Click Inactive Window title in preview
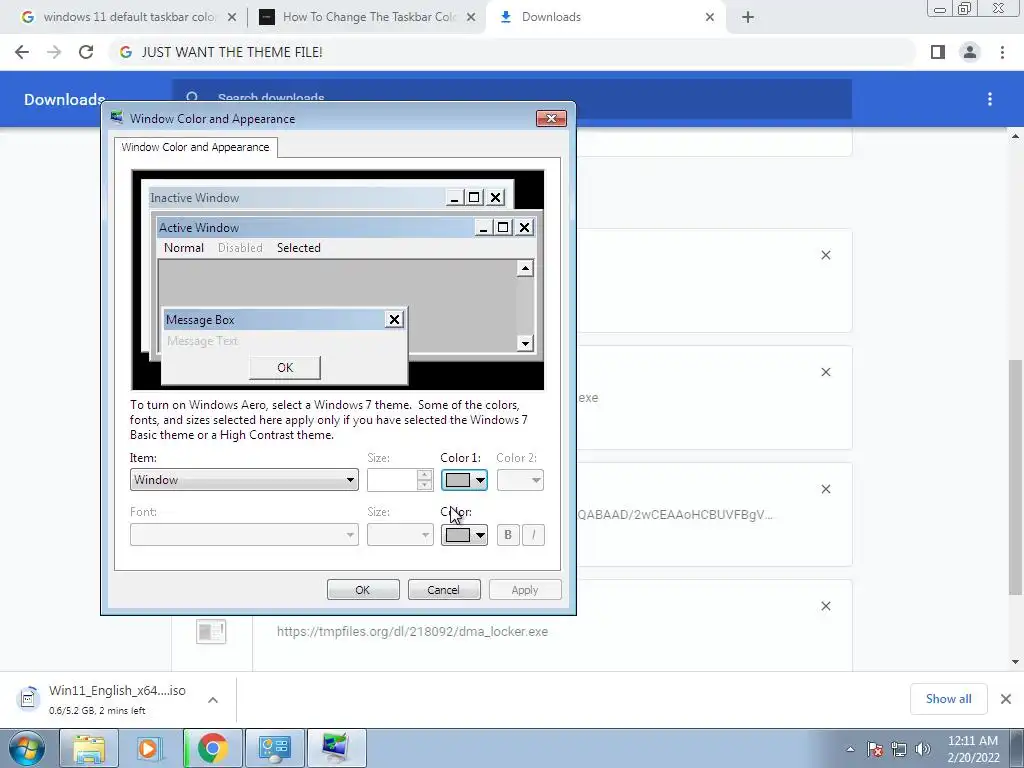 click(x=195, y=198)
